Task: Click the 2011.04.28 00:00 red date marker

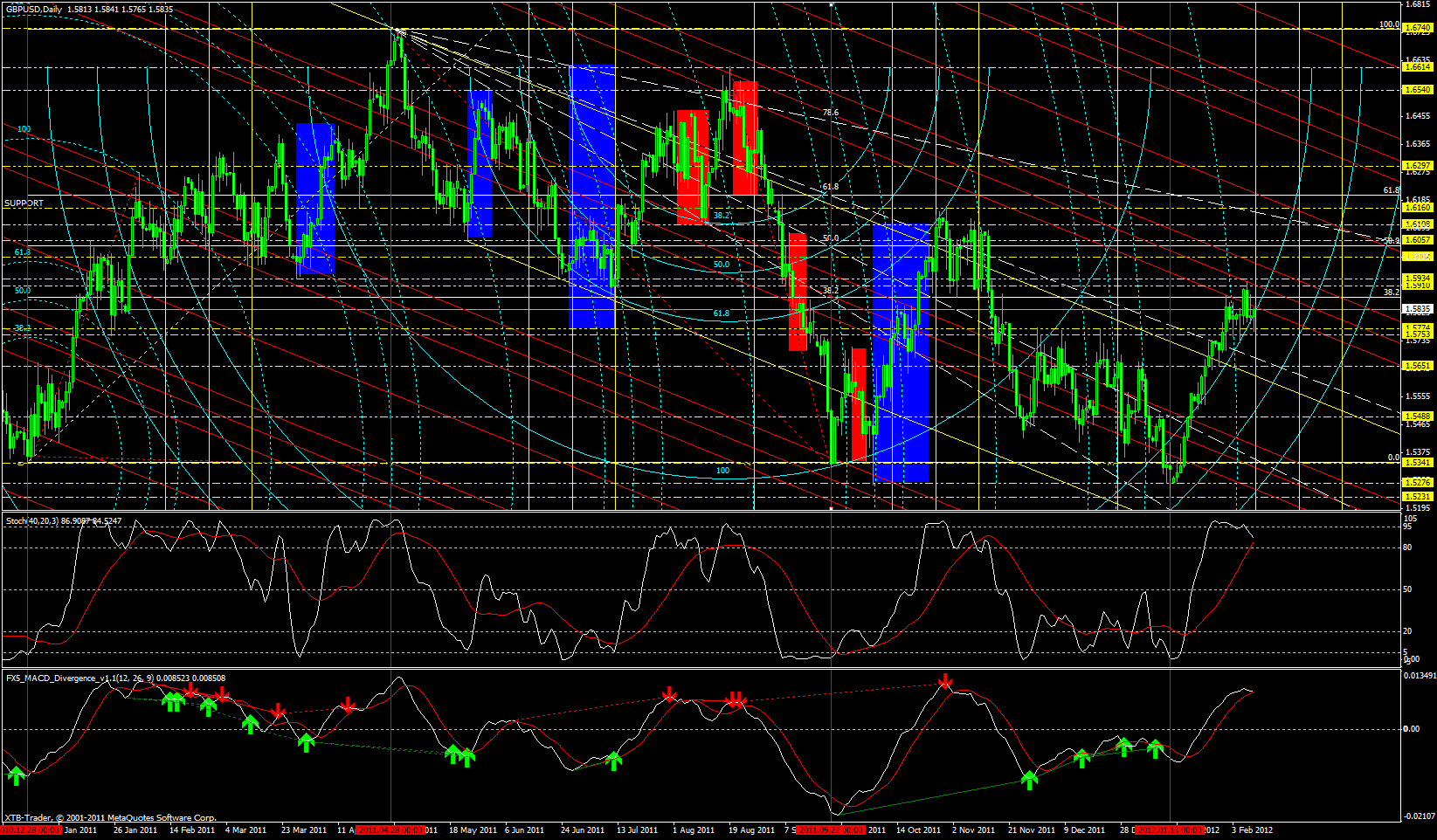Action: click(391, 830)
